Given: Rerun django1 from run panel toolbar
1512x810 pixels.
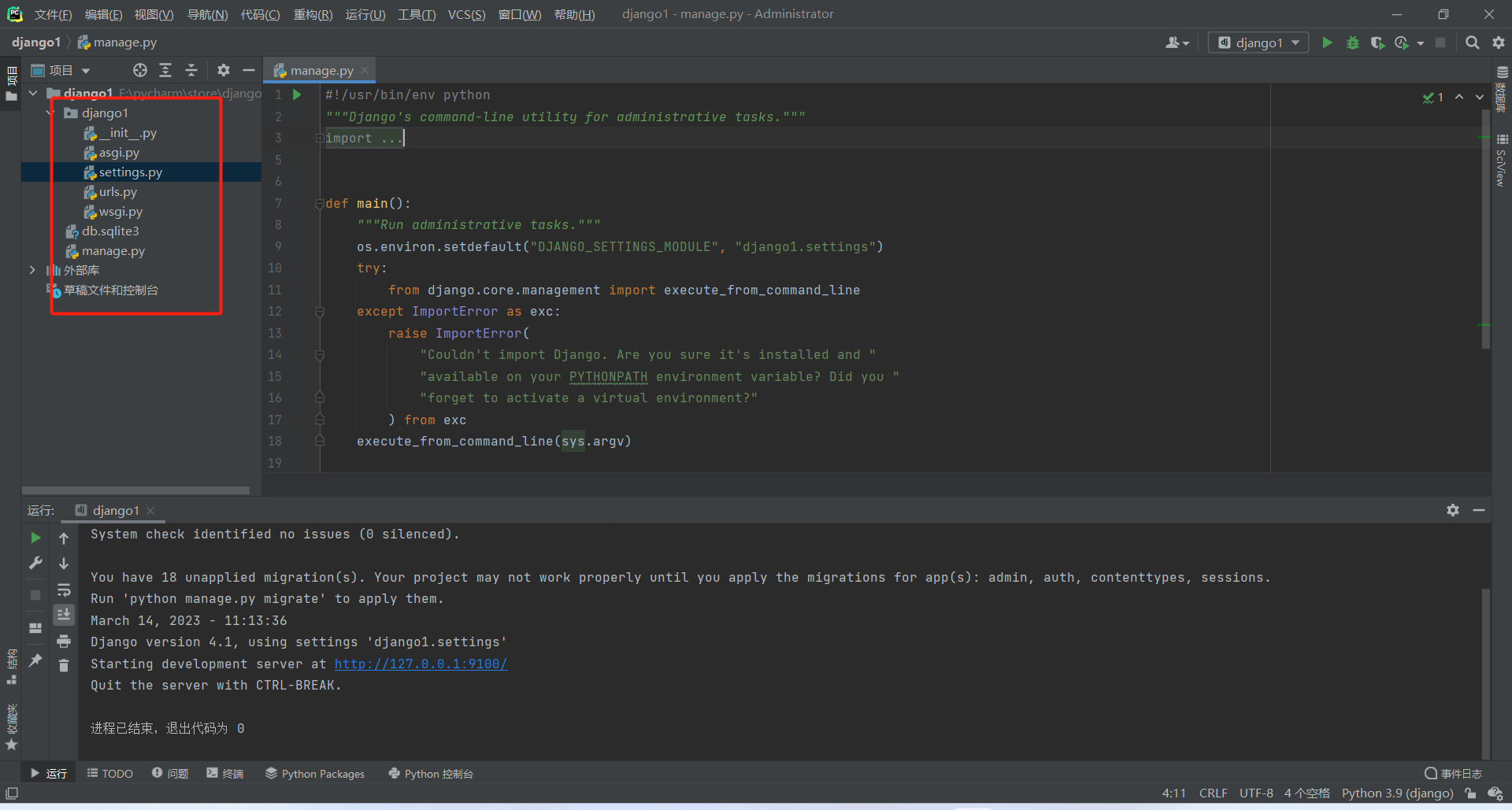Looking at the screenshot, I should 35,538.
